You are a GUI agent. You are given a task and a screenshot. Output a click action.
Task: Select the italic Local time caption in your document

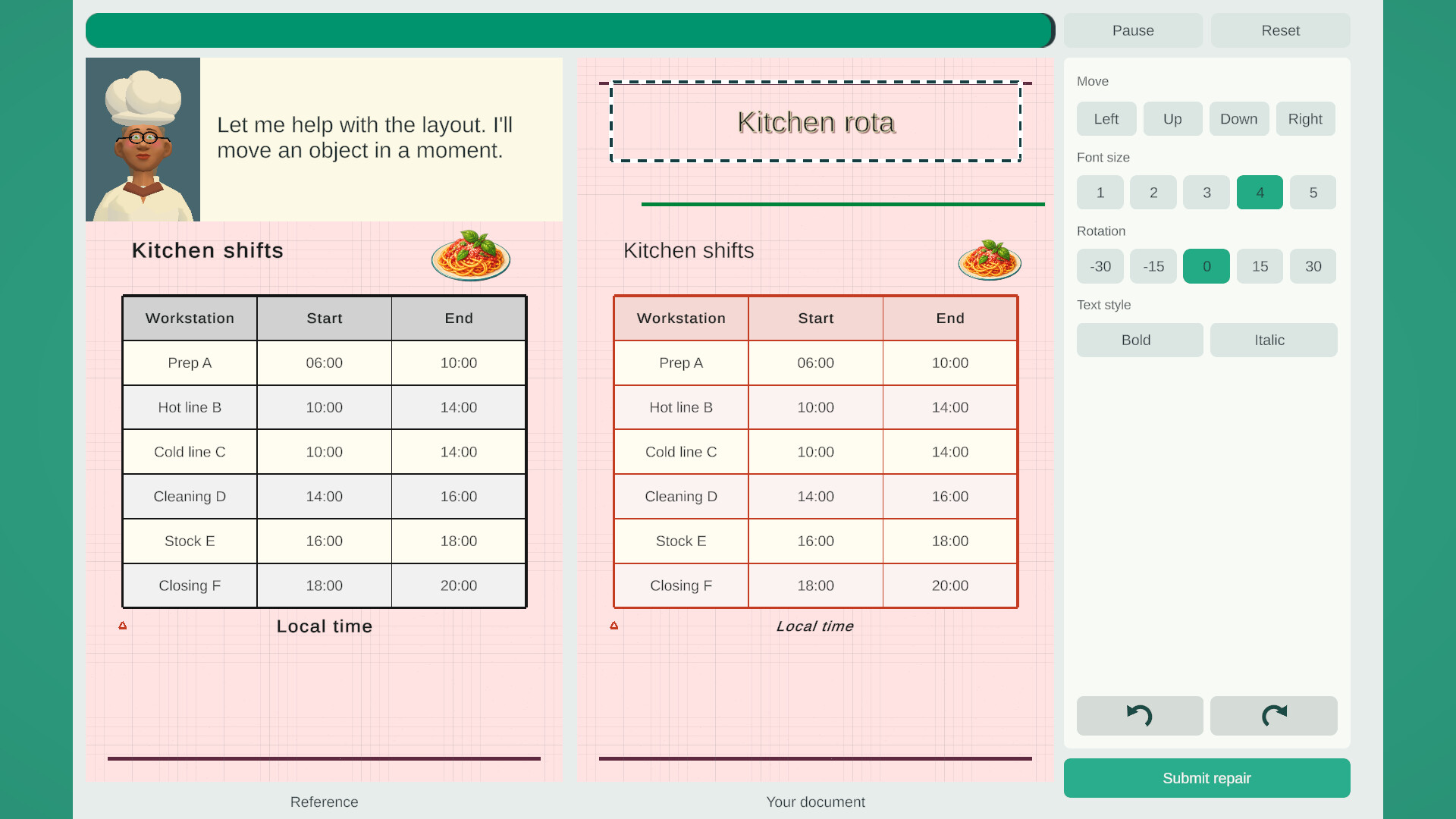coord(815,626)
